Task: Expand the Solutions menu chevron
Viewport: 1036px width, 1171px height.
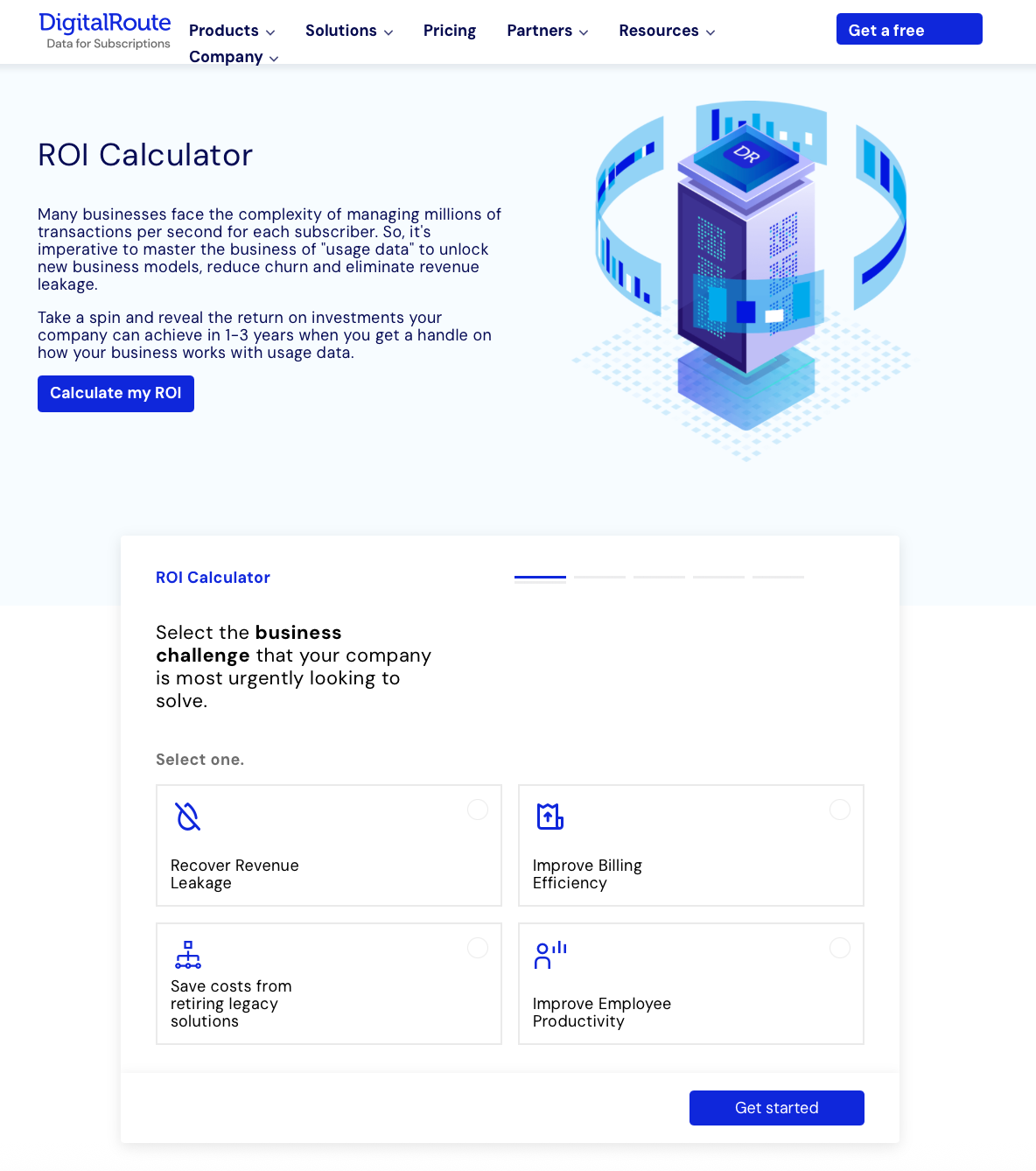Action: pos(388,32)
